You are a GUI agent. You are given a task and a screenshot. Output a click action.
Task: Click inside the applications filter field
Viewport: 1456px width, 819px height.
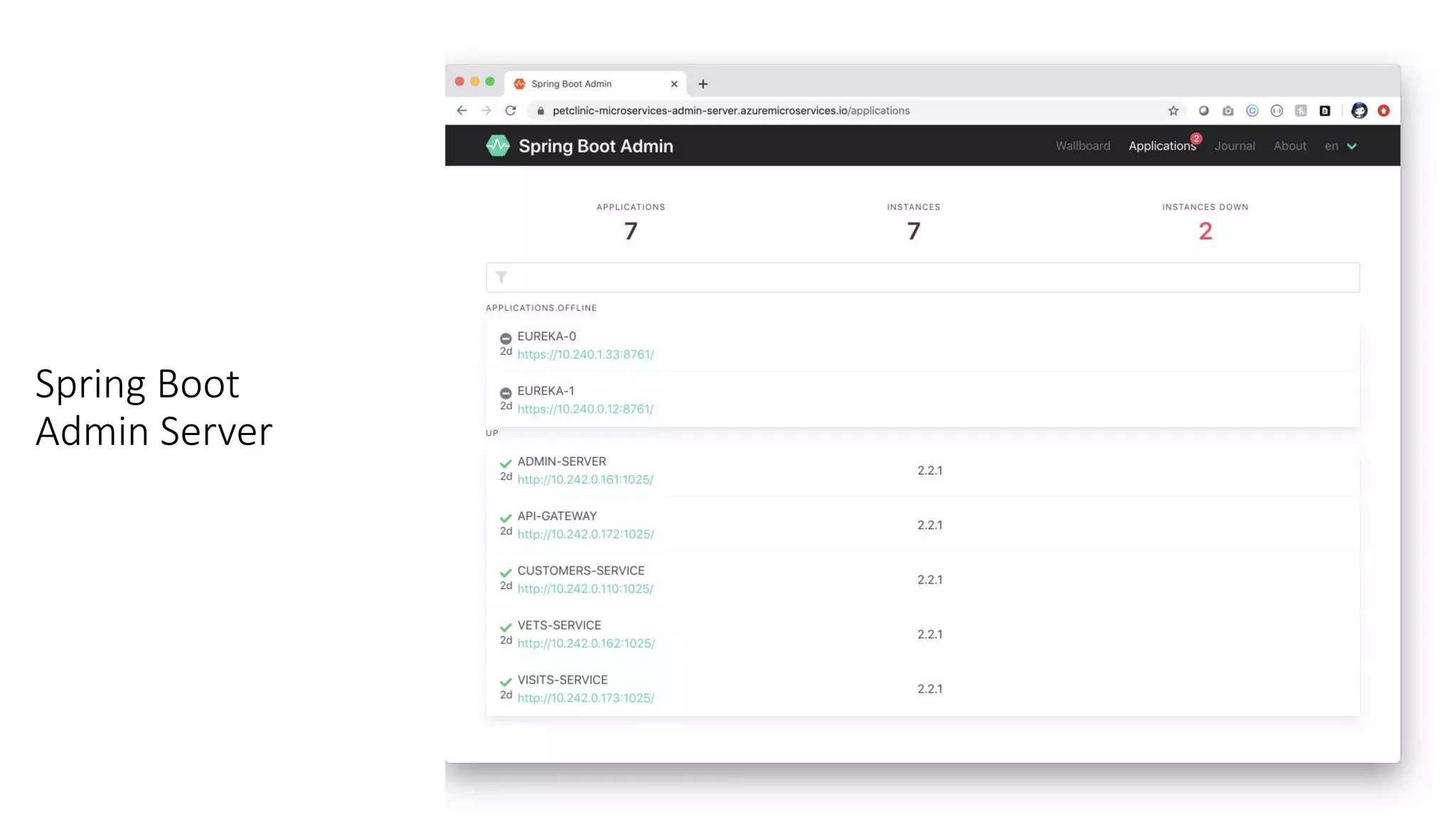click(923, 277)
